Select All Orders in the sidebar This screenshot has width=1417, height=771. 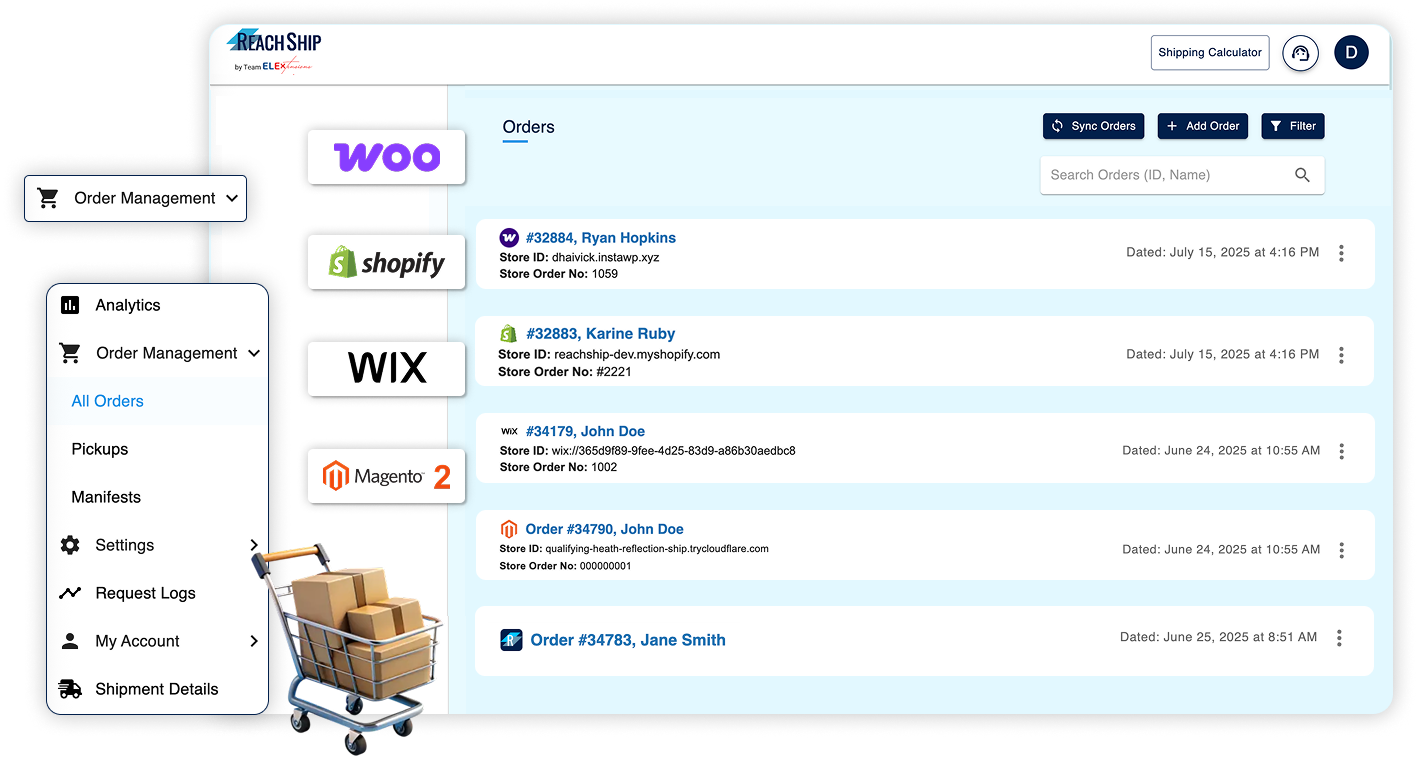tap(107, 401)
